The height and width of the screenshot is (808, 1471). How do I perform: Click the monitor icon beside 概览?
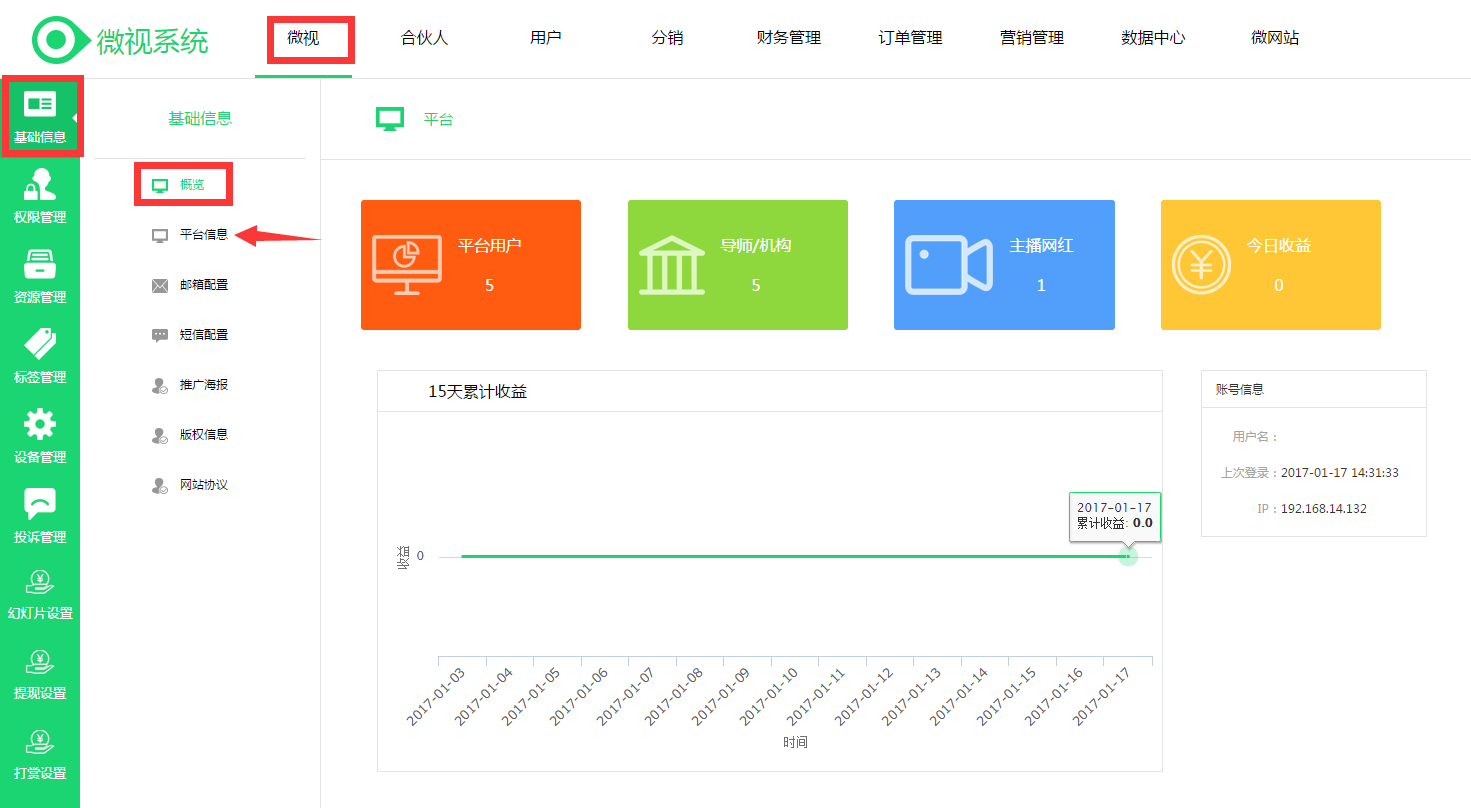[160, 185]
